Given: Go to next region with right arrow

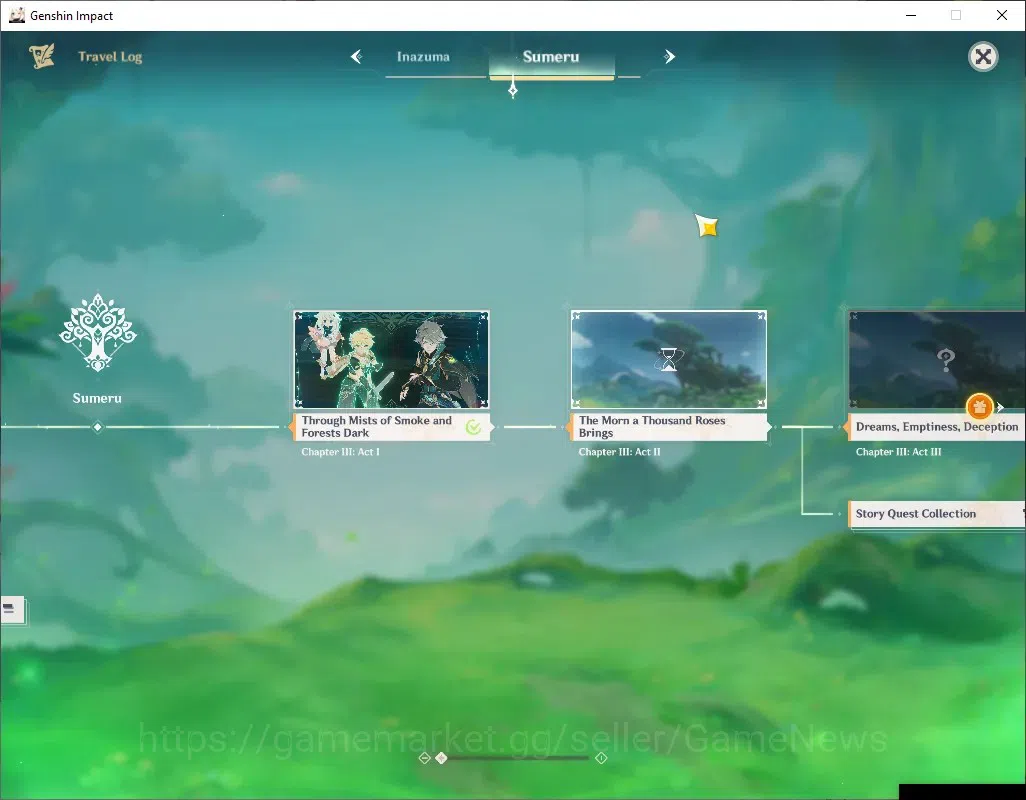Looking at the screenshot, I should [x=669, y=57].
